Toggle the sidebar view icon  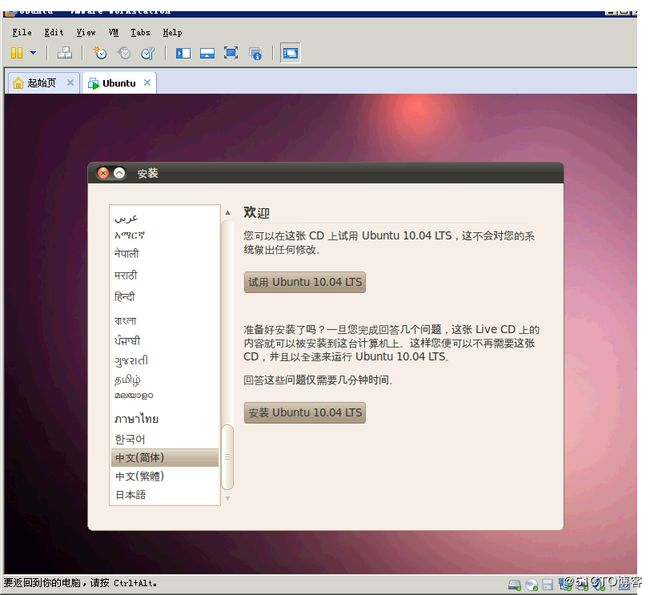(183, 53)
